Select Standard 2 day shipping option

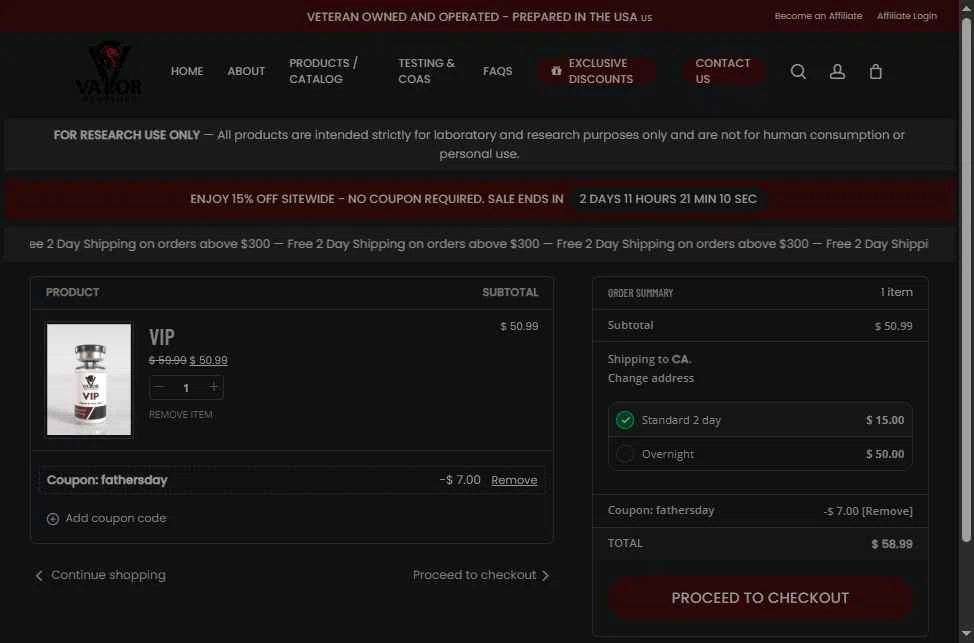point(625,420)
